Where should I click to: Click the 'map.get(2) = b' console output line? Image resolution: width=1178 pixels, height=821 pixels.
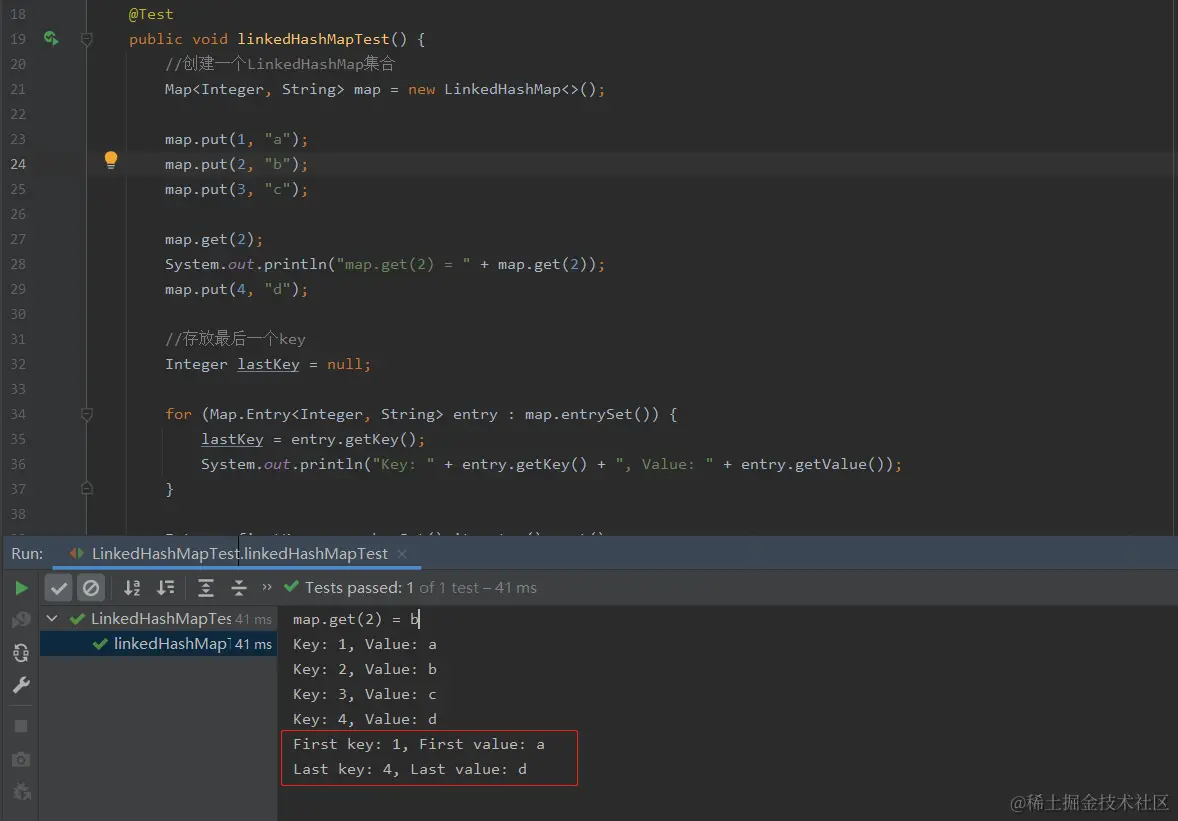(356, 619)
